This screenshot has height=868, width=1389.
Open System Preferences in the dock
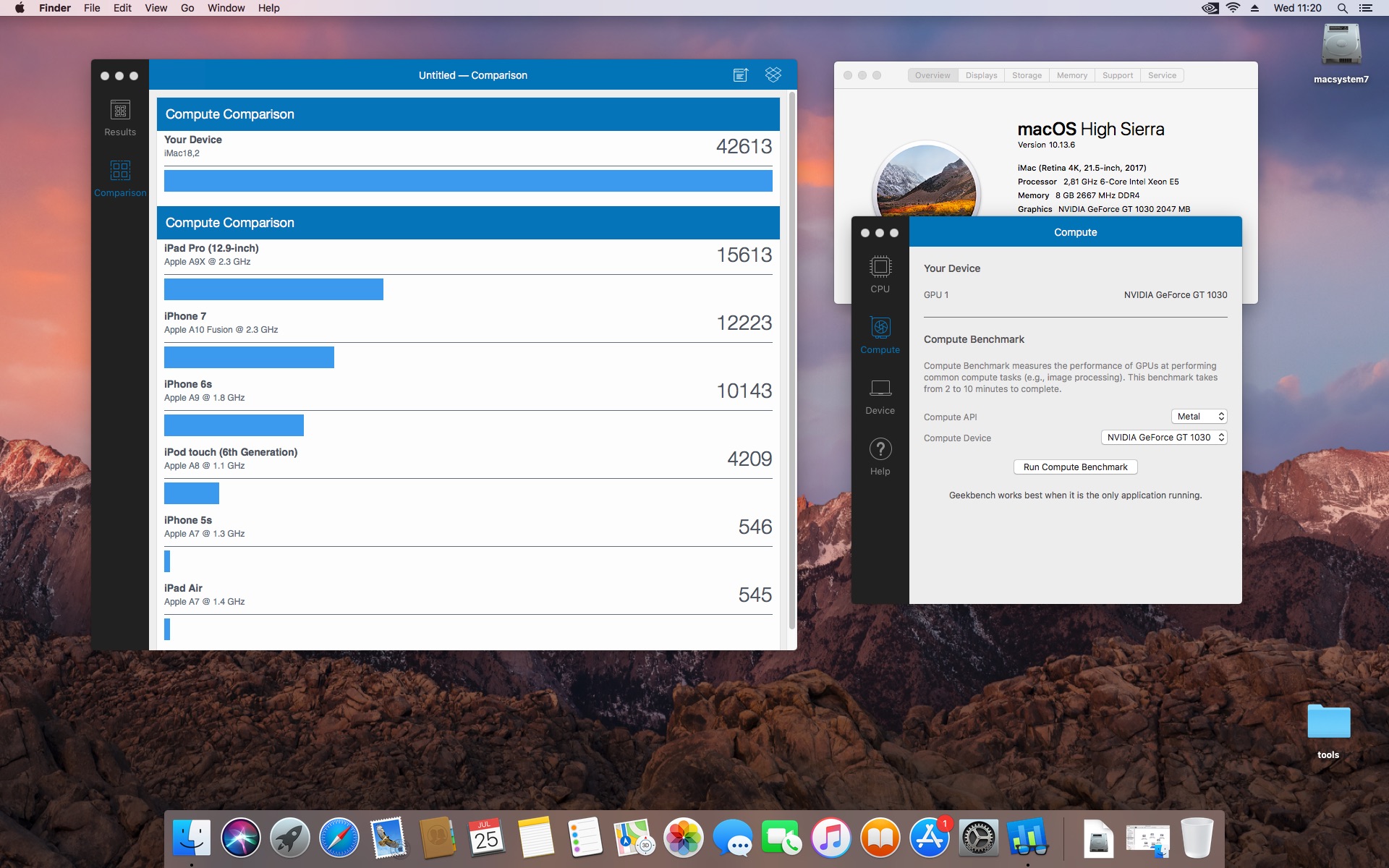tap(979, 838)
